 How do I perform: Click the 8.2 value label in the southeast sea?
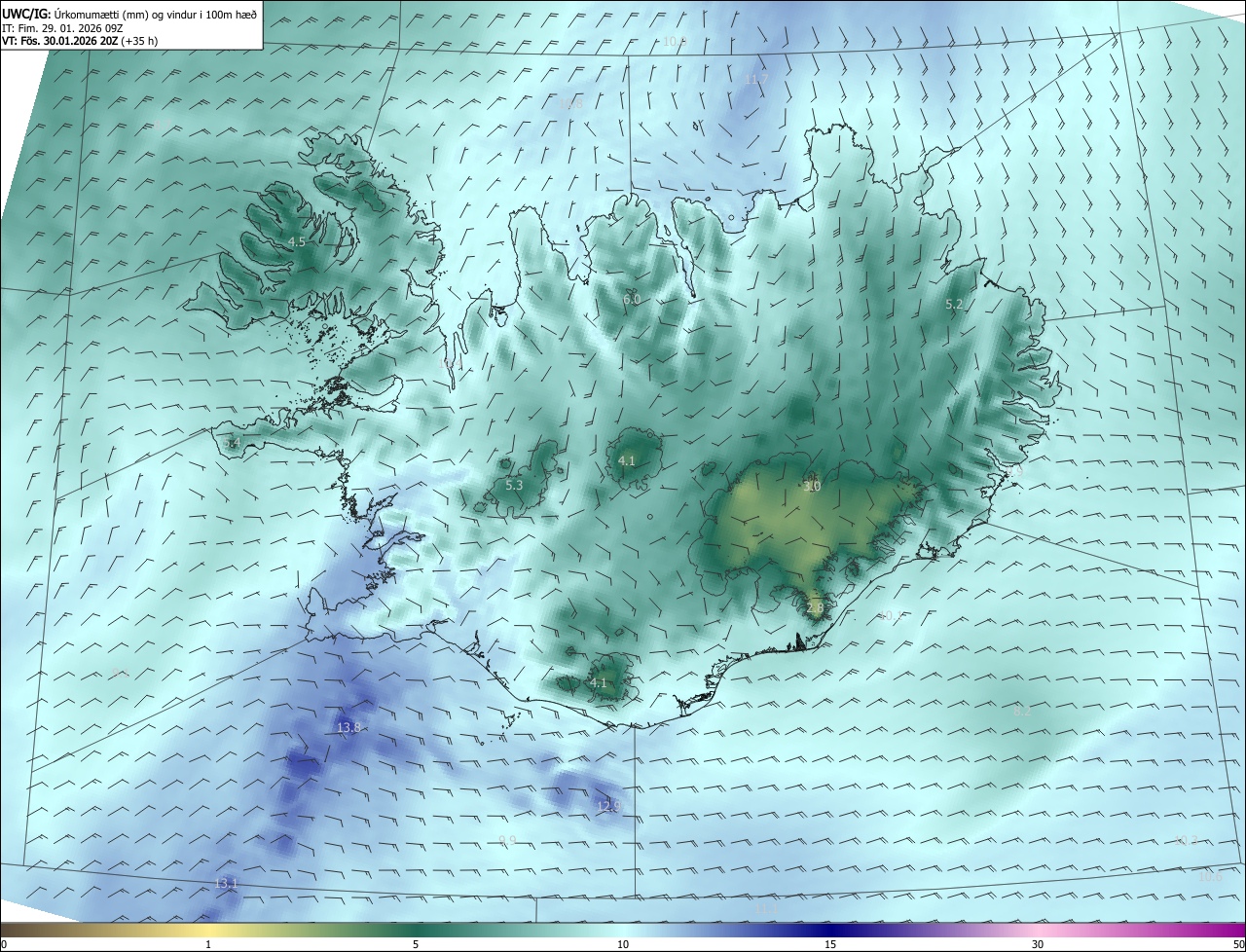1022,712
